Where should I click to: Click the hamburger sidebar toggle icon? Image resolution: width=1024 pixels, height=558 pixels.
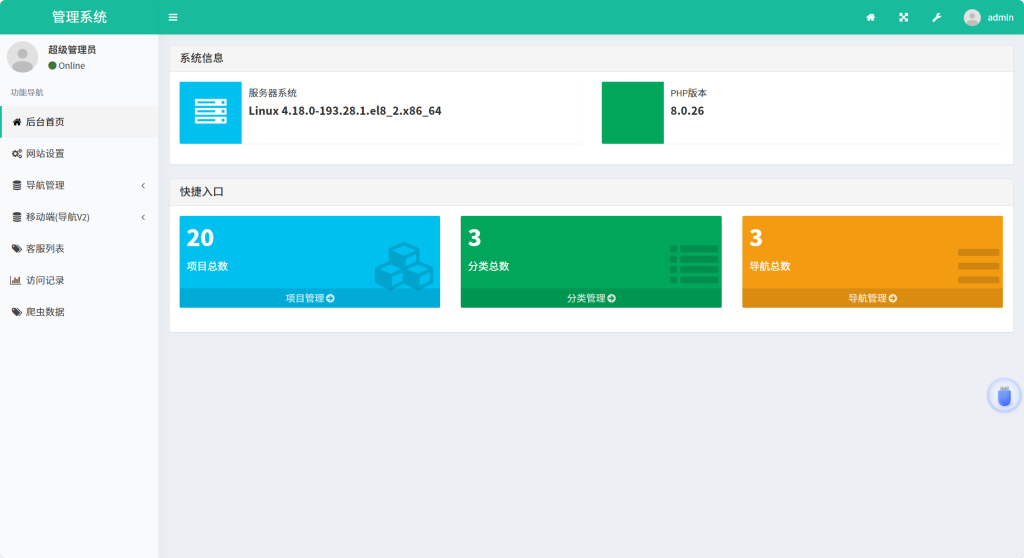[173, 17]
